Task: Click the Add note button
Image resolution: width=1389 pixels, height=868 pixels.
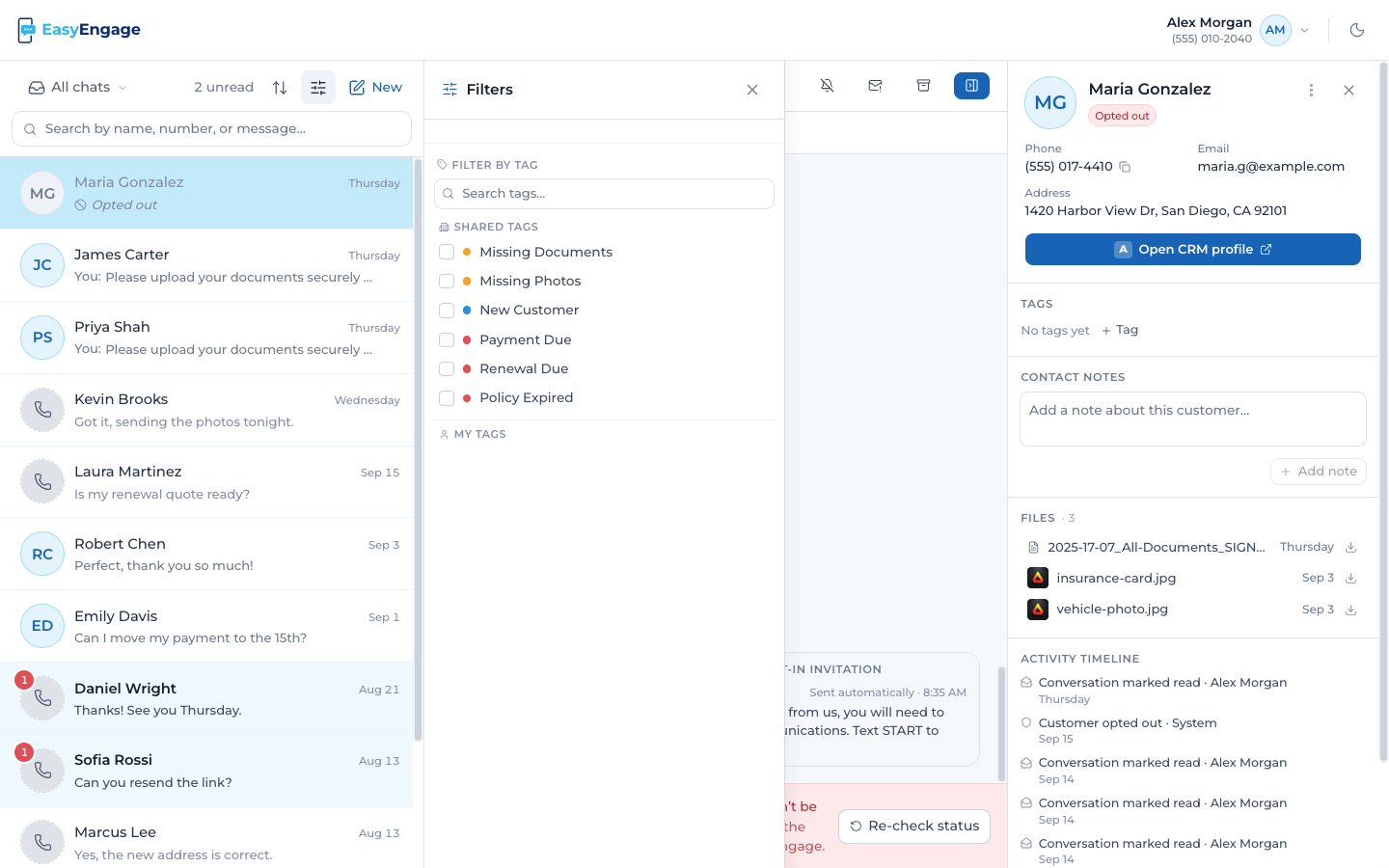Action: tap(1319, 472)
